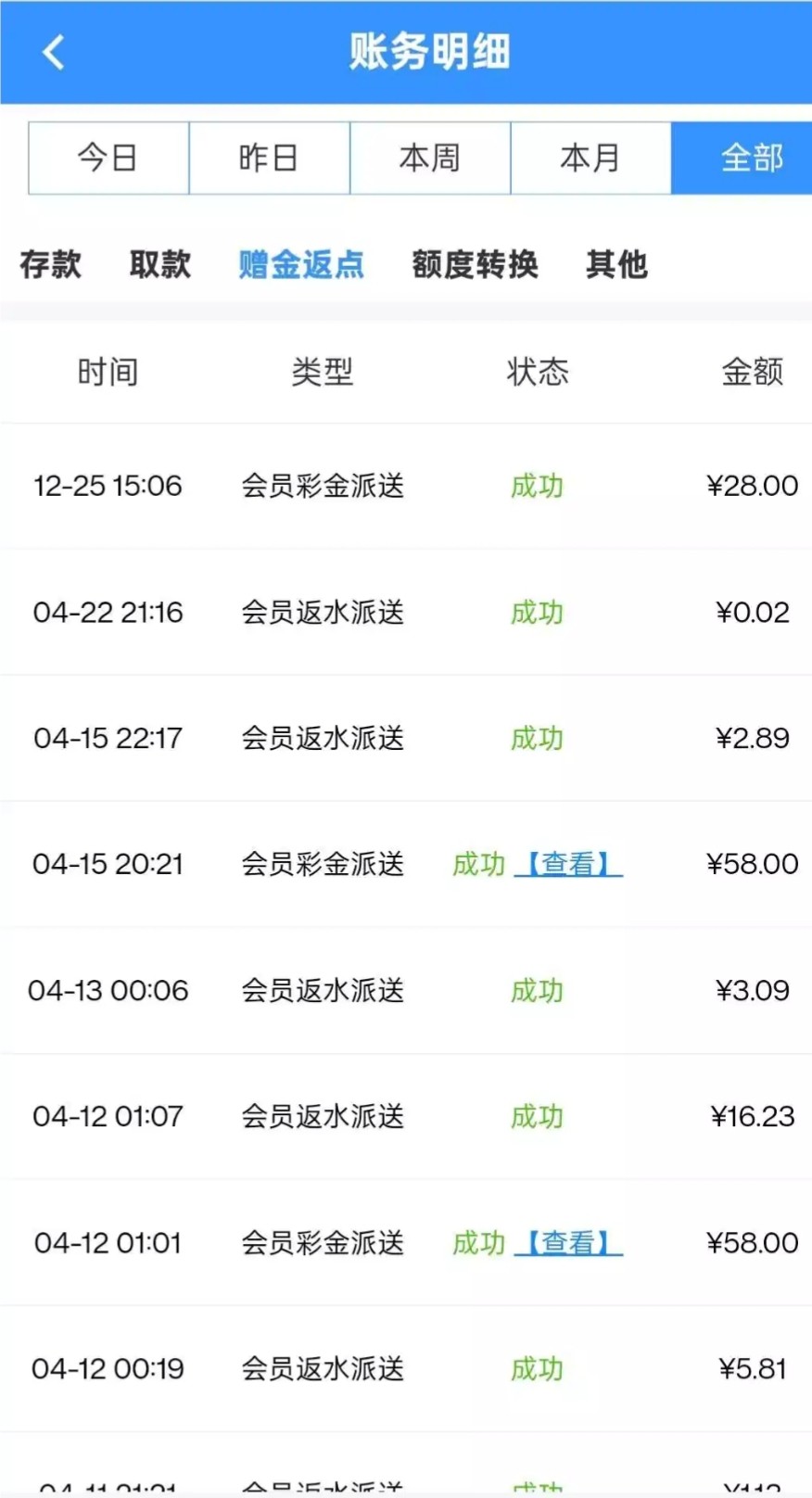Switch to 额度转换 category
Image resolution: width=812 pixels, height=1498 pixels.
[476, 265]
